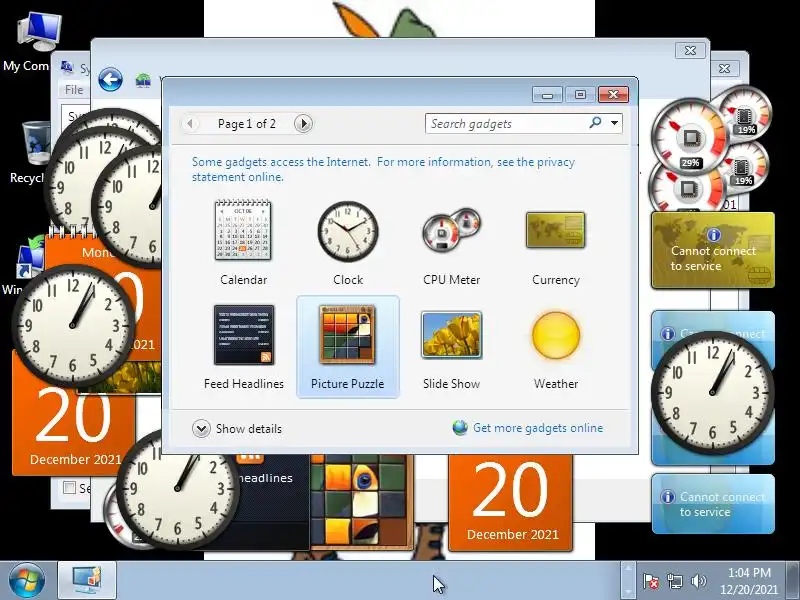Viewport: 800px width, 600px height.
Task: Select the Slide Show gadget icon
Action: pyautogui.click(x=452, y=335)
